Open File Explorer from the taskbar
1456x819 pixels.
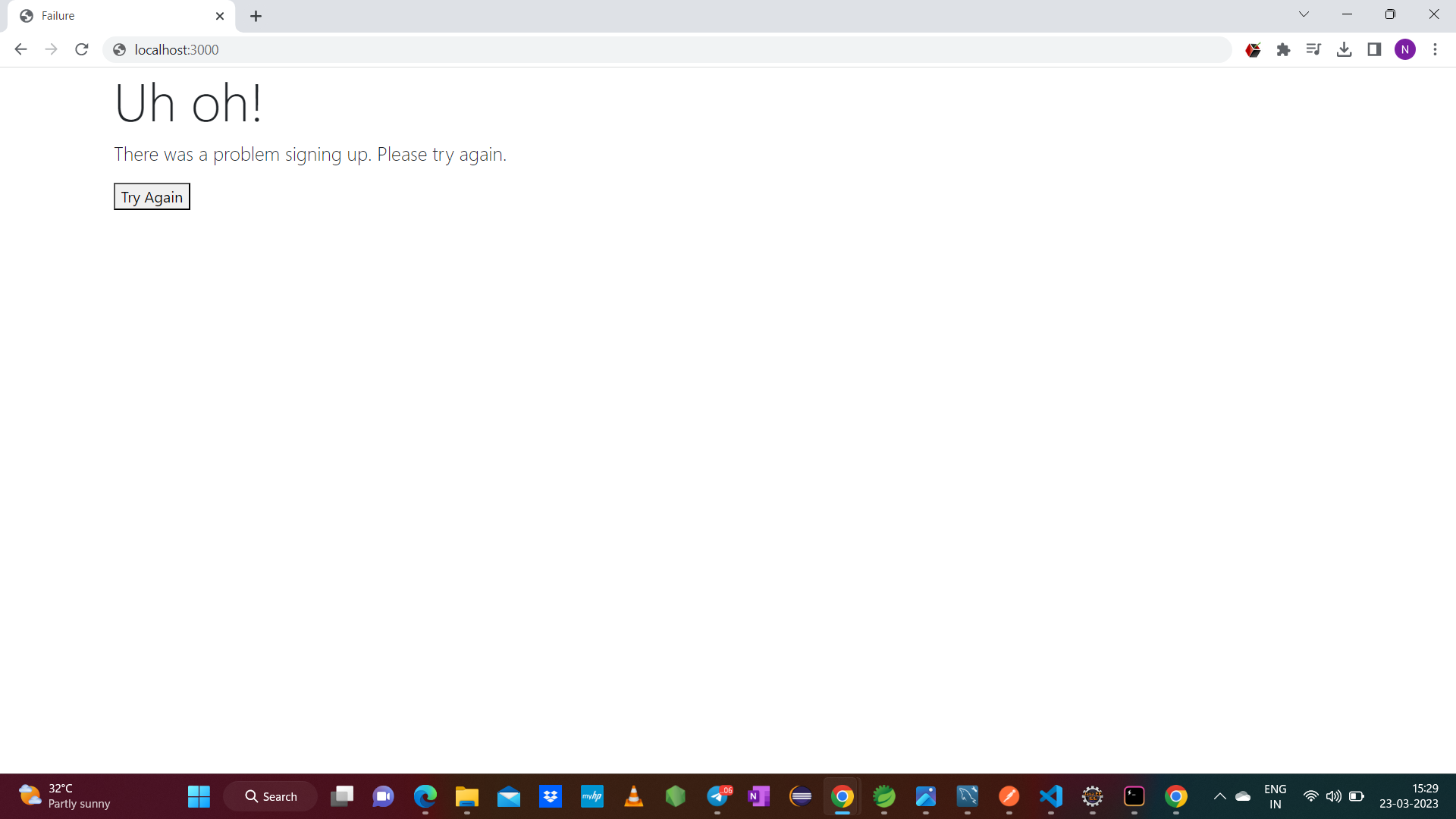(x=467, y=796)
